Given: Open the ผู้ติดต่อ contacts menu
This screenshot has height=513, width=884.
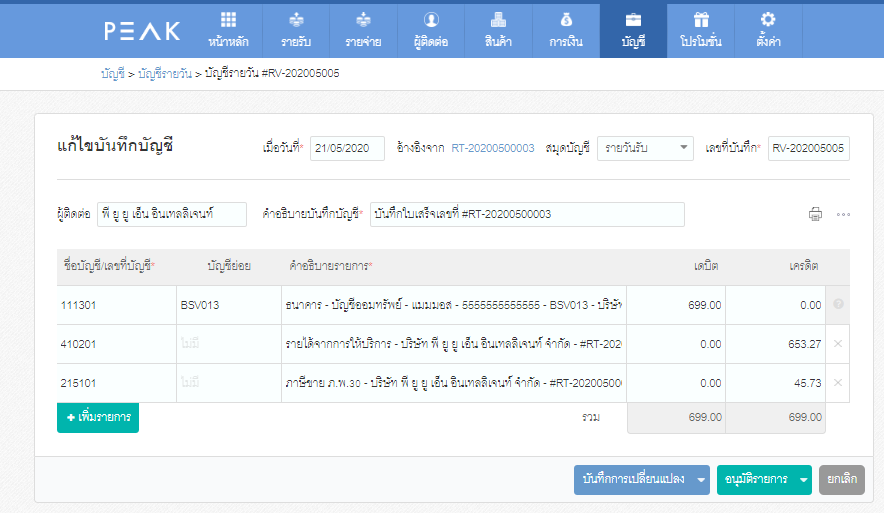Looking at the screenshot, I should [x=431, y=30].
